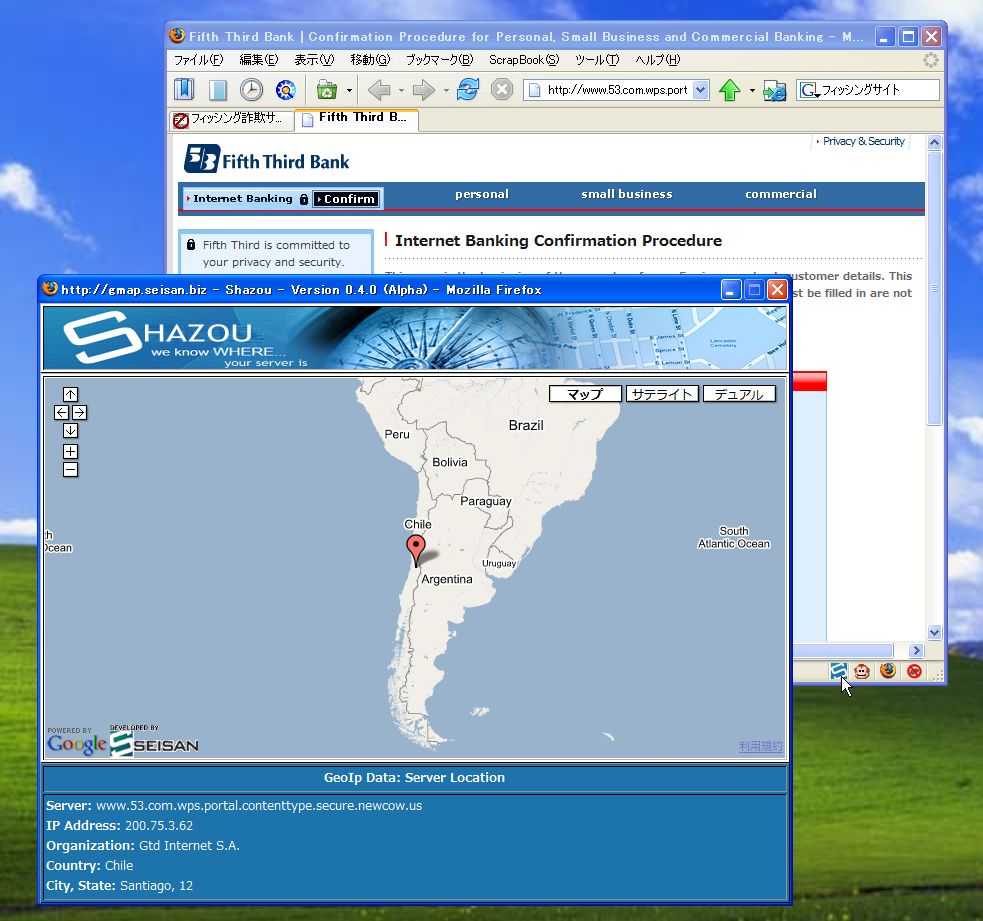Open the bookmarks sidebar icon in toolbar

(184, 90)
